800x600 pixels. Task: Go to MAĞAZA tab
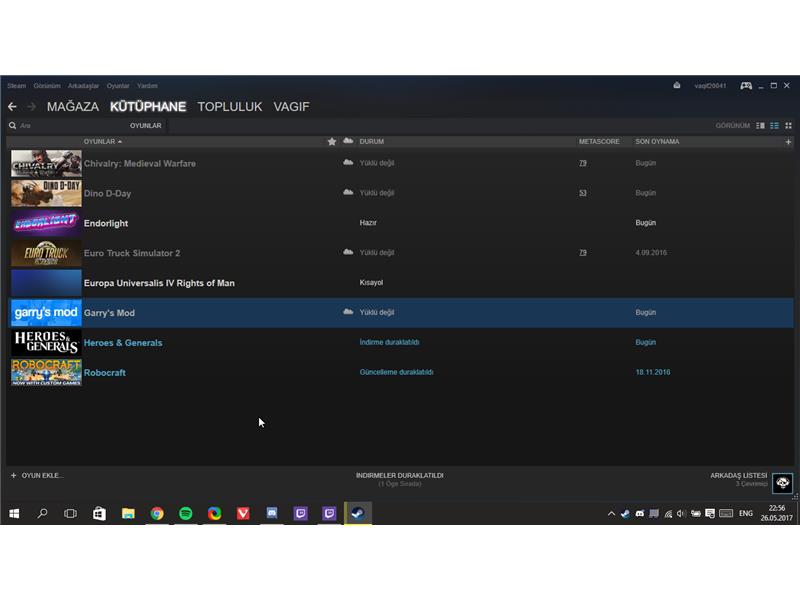tap(73, 107)
